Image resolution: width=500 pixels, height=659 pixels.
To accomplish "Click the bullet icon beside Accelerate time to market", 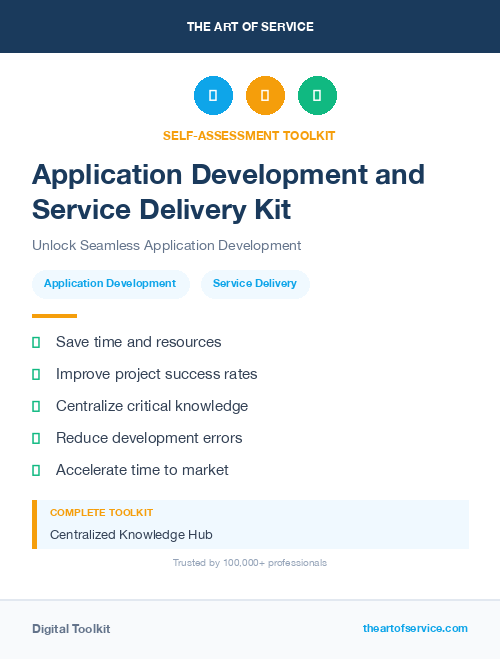I will [x=36, y=470].
